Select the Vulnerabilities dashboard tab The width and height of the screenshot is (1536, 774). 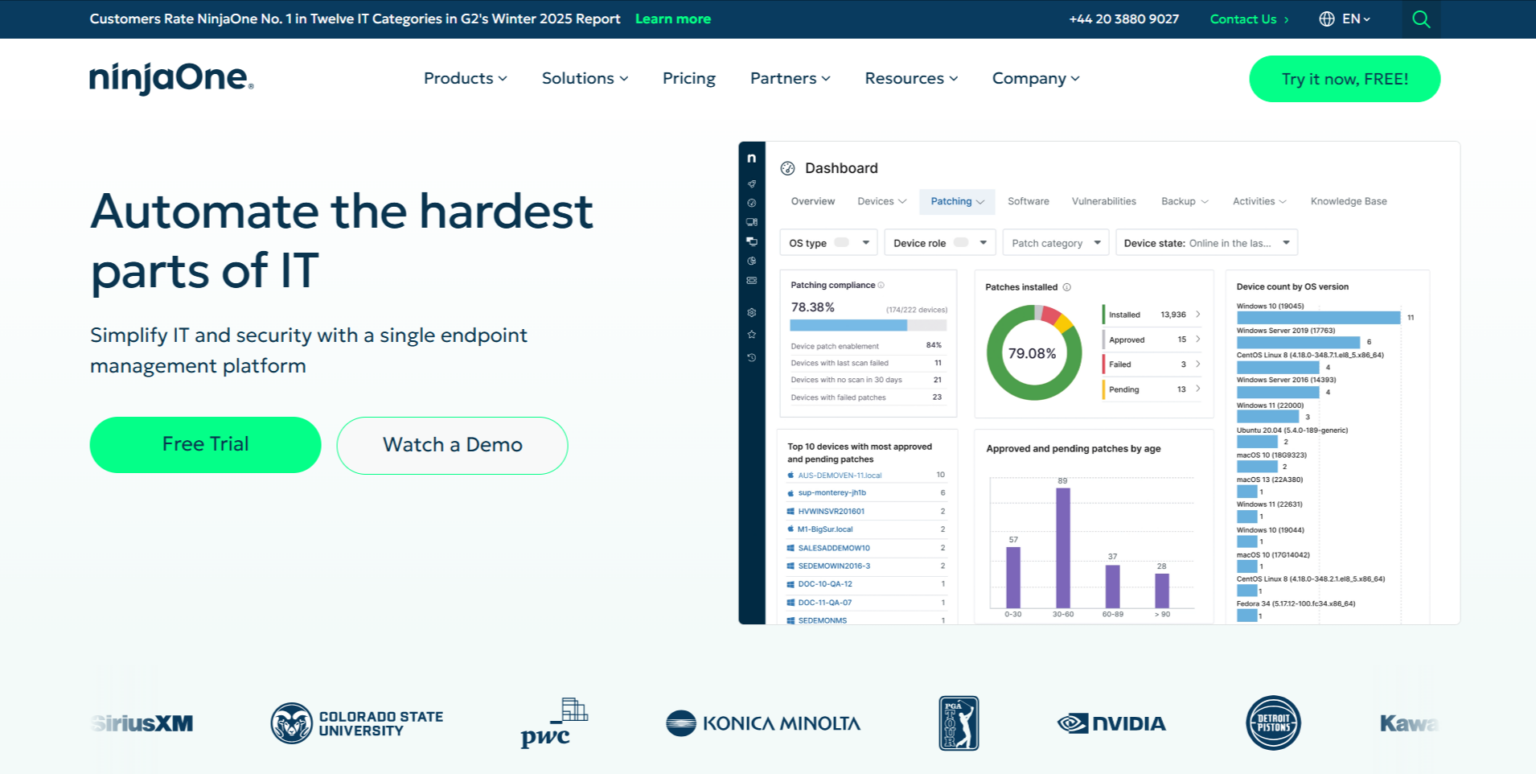click(x=1104, y=201)
